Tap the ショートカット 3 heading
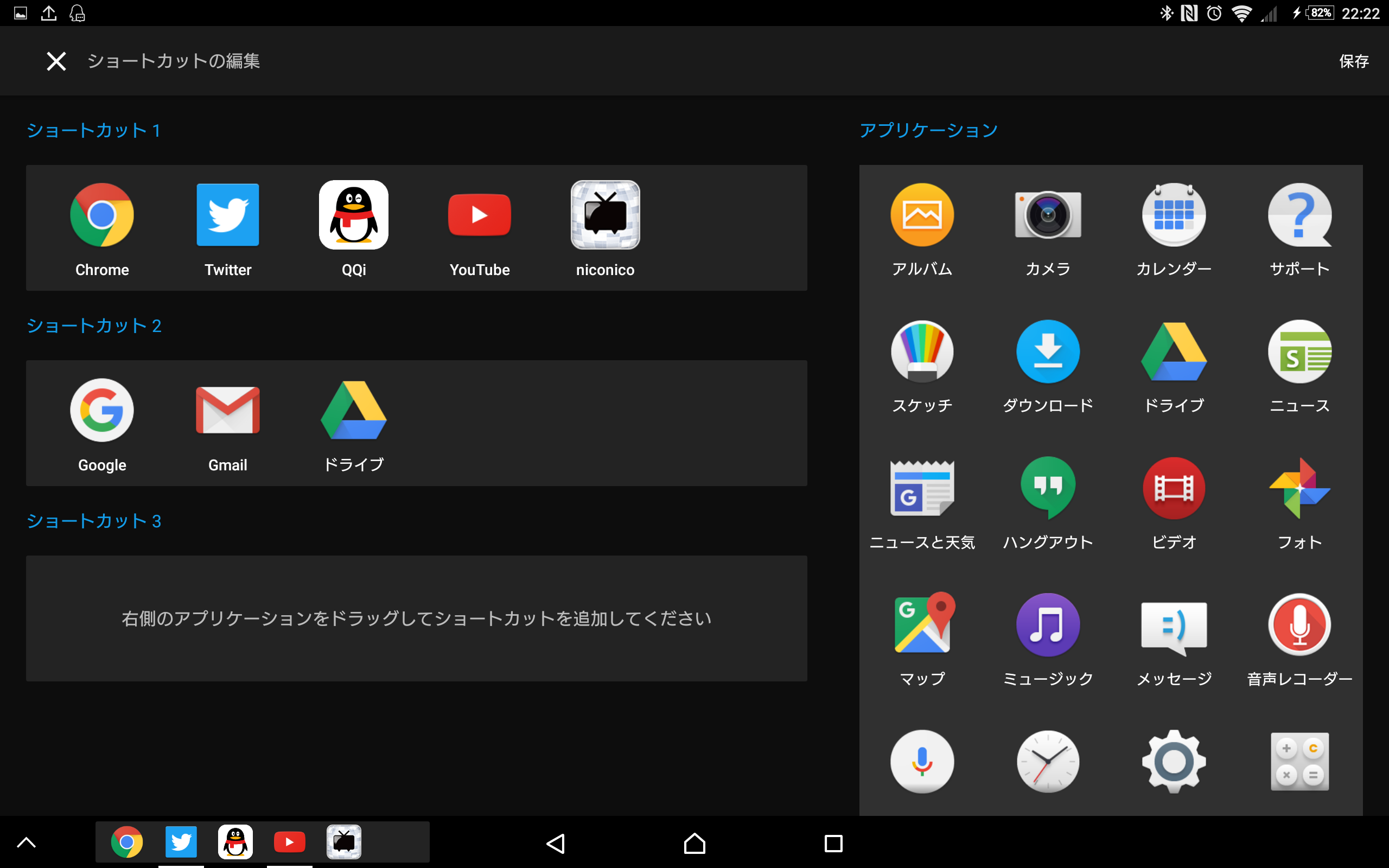Image resolution: width=1389 pixels, height=868 pixels. point(94,521)
